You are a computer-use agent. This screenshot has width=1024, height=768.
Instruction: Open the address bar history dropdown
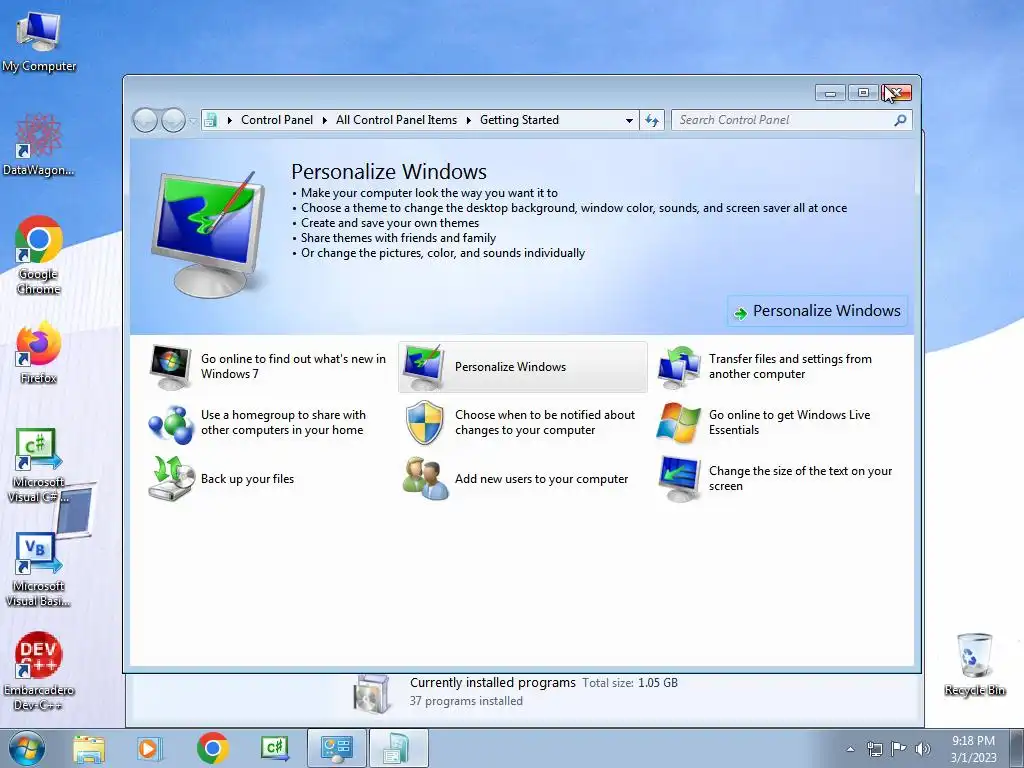[x=629, y=120]
